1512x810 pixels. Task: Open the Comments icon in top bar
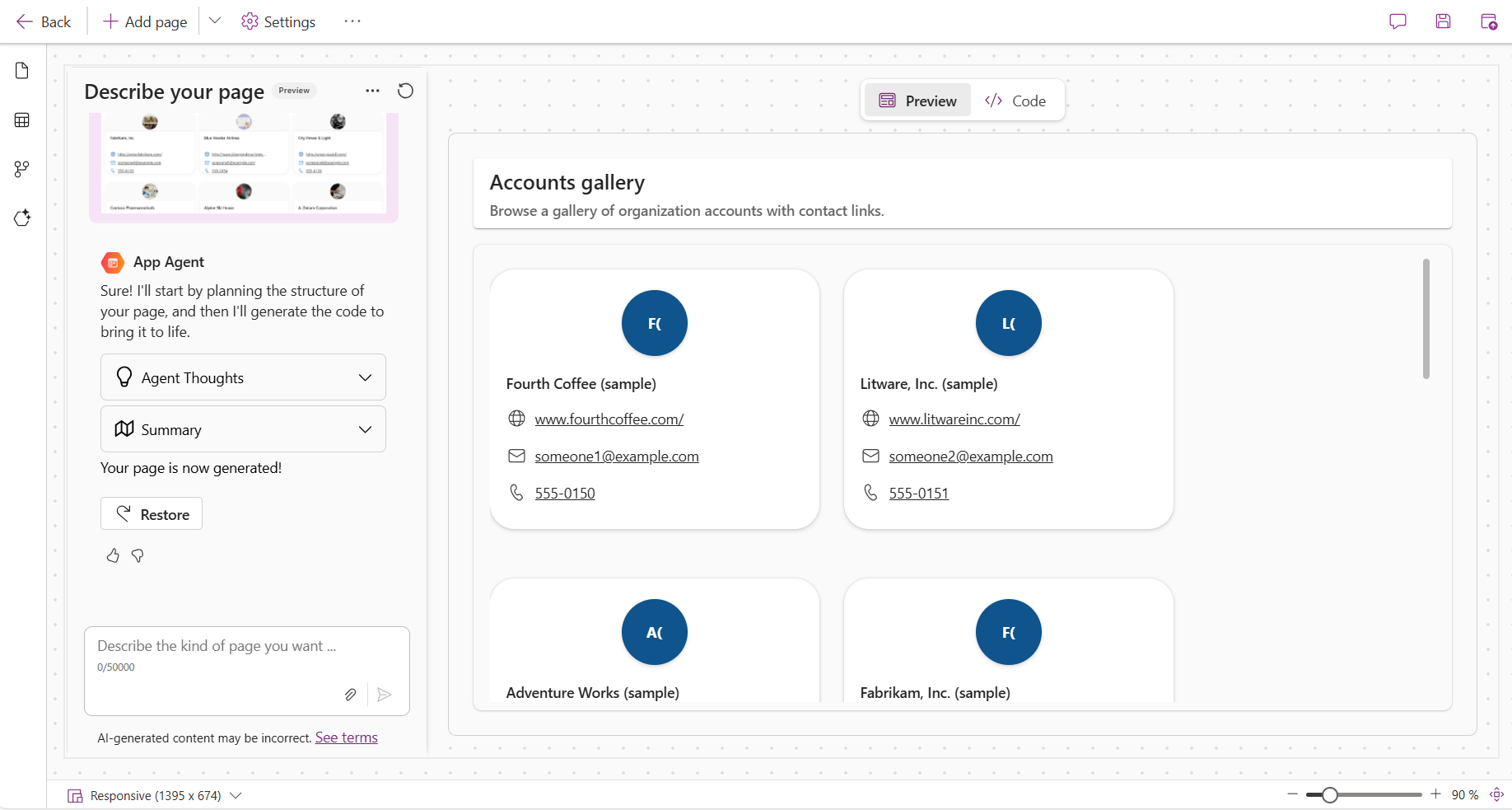(1398, 21)
